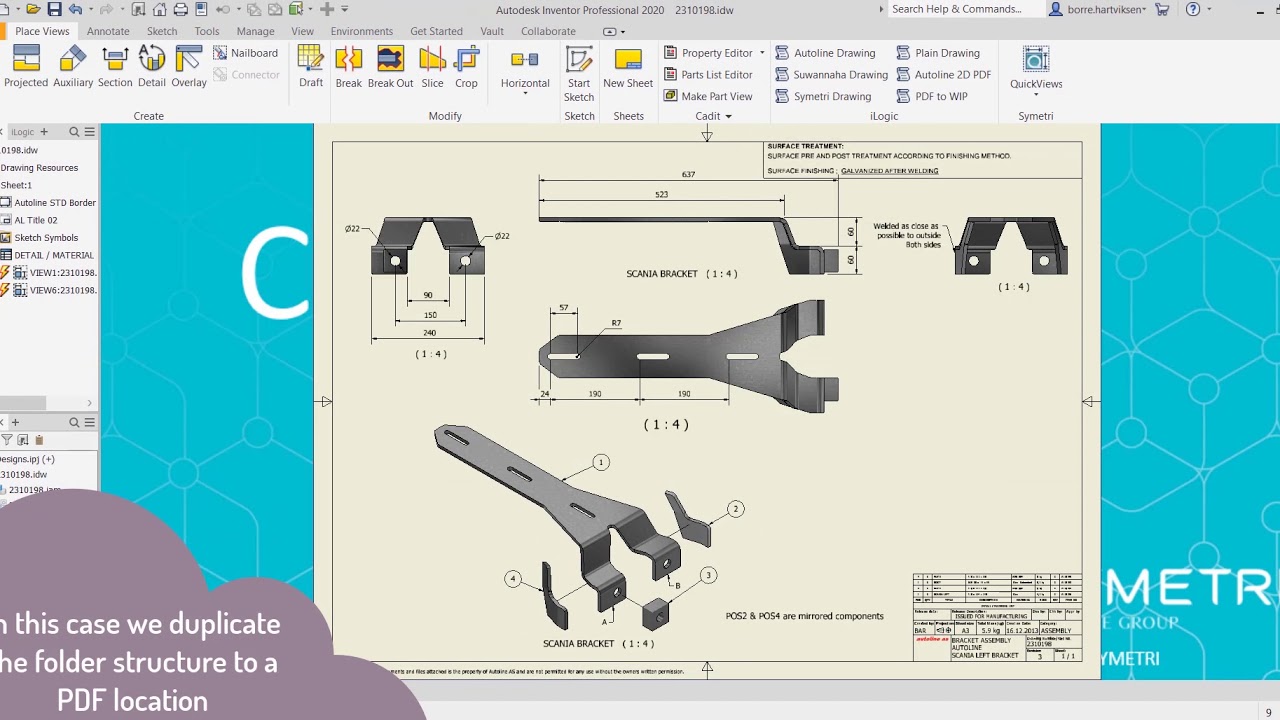
Task: Open file using the folder icon
Action: [x=33, y=9]
